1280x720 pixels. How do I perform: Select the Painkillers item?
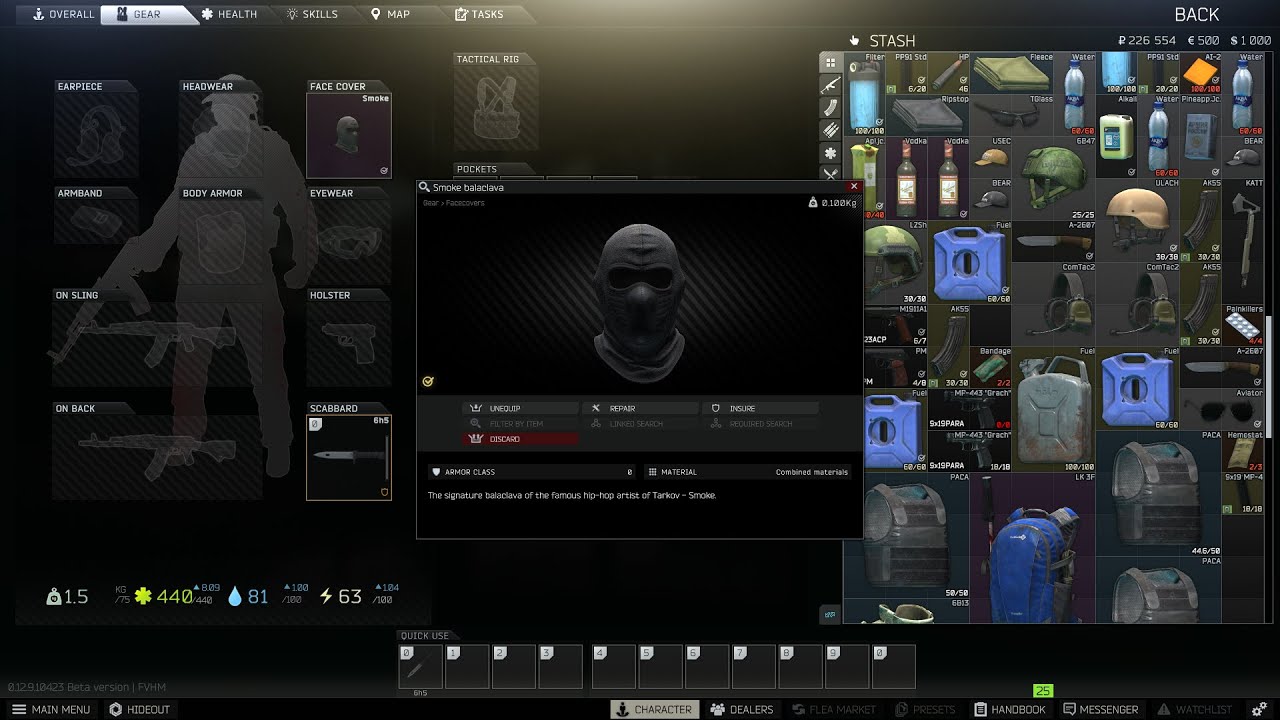pos(1243,325)
